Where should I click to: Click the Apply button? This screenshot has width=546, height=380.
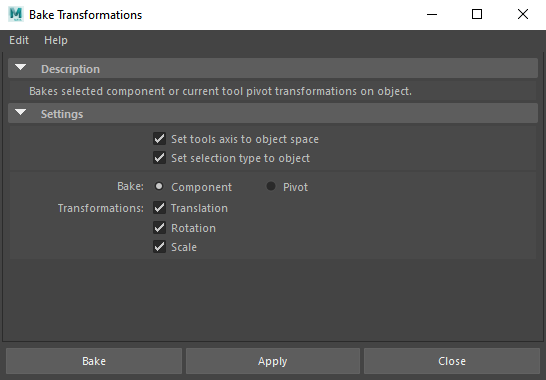(273, 361)
